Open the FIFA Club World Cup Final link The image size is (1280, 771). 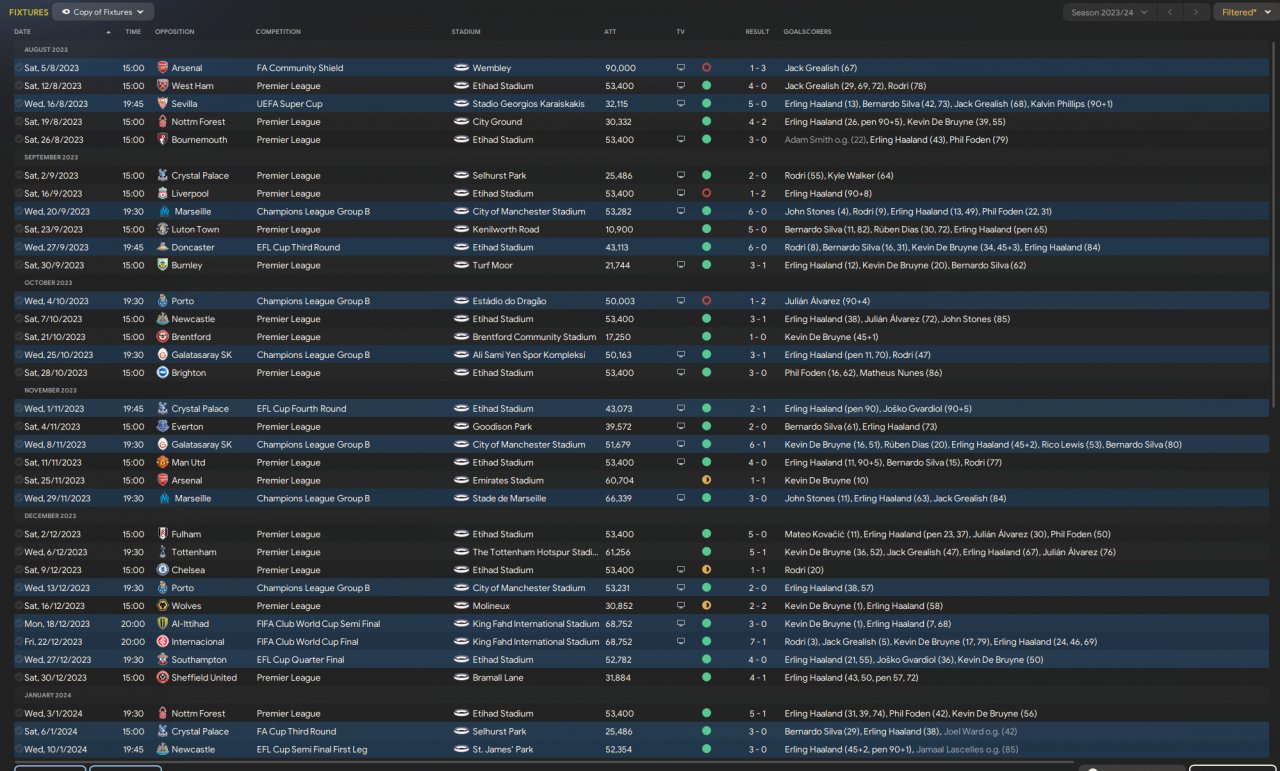tap(307, 642)
